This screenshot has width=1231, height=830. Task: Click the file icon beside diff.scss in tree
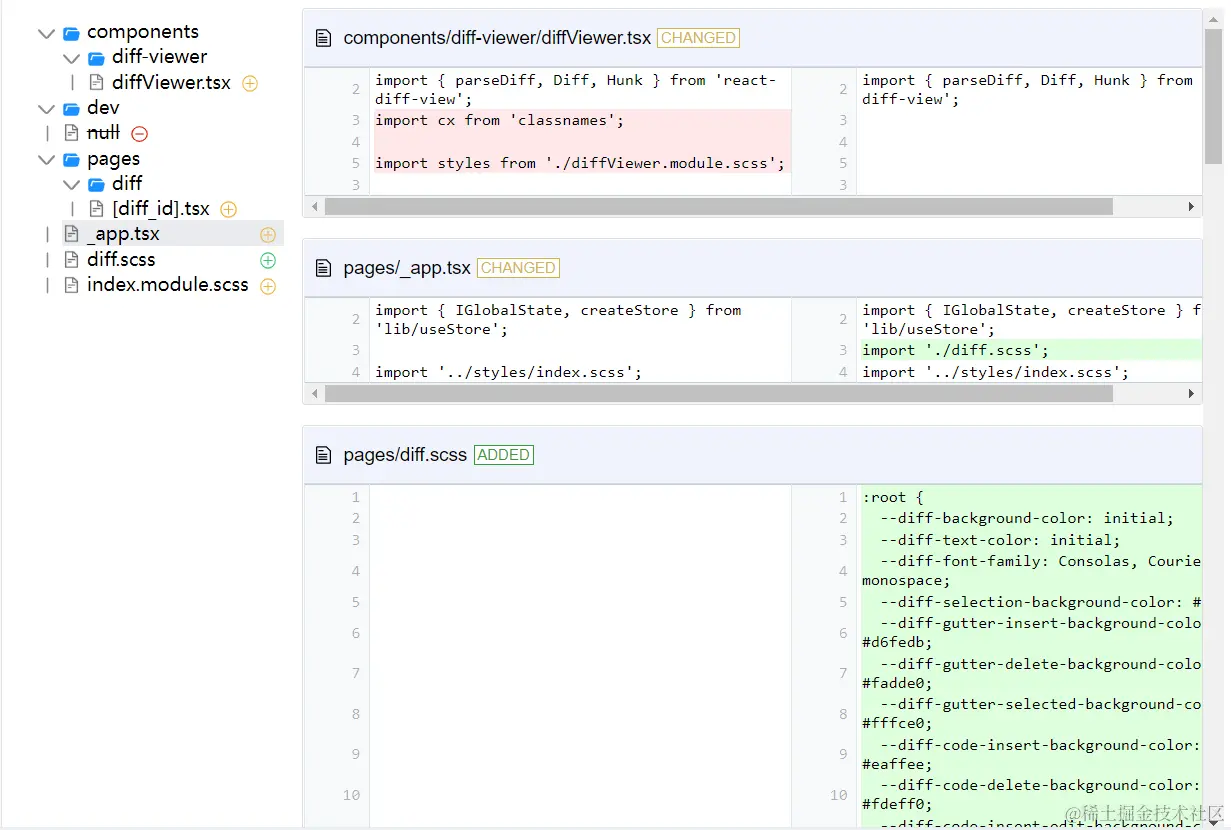pyautogui.click(x=71, y=260)
